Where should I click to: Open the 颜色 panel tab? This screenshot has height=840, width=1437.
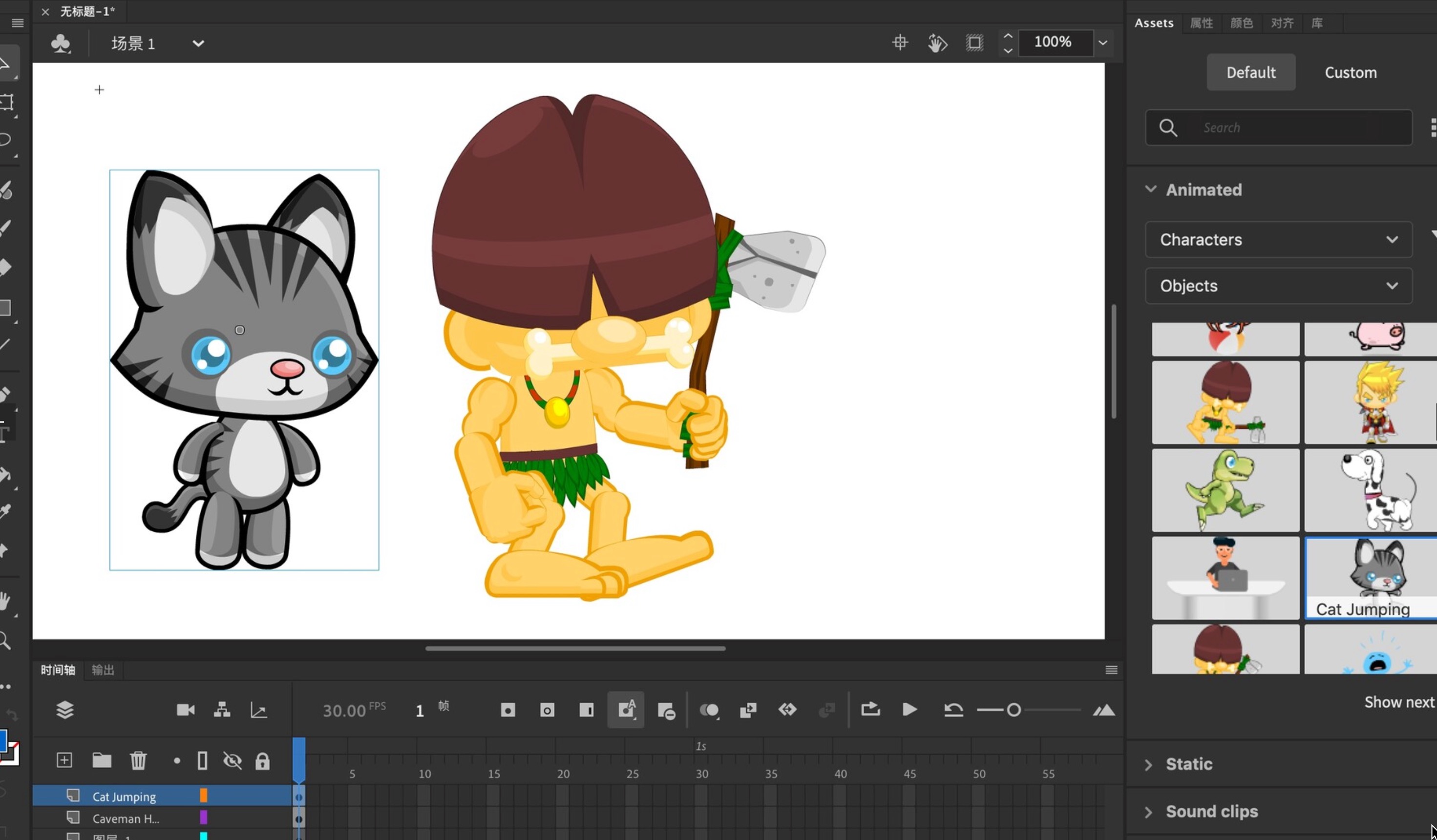[x=1243, y=23]
